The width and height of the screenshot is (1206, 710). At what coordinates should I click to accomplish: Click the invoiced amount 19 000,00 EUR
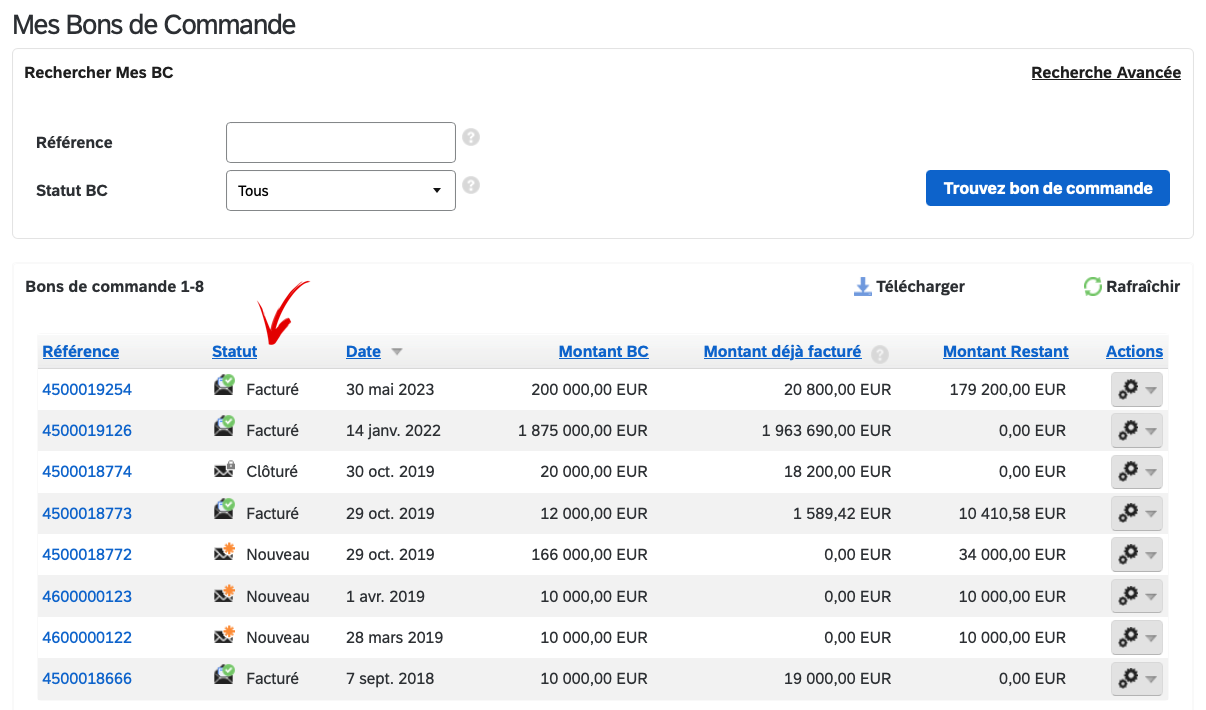click(837, 678)
